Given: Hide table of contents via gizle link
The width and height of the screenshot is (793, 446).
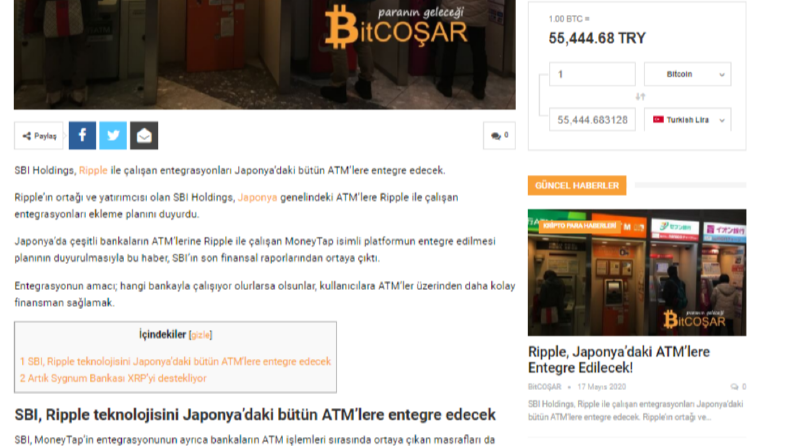Looking at the screenshot, I should point(200,335).
